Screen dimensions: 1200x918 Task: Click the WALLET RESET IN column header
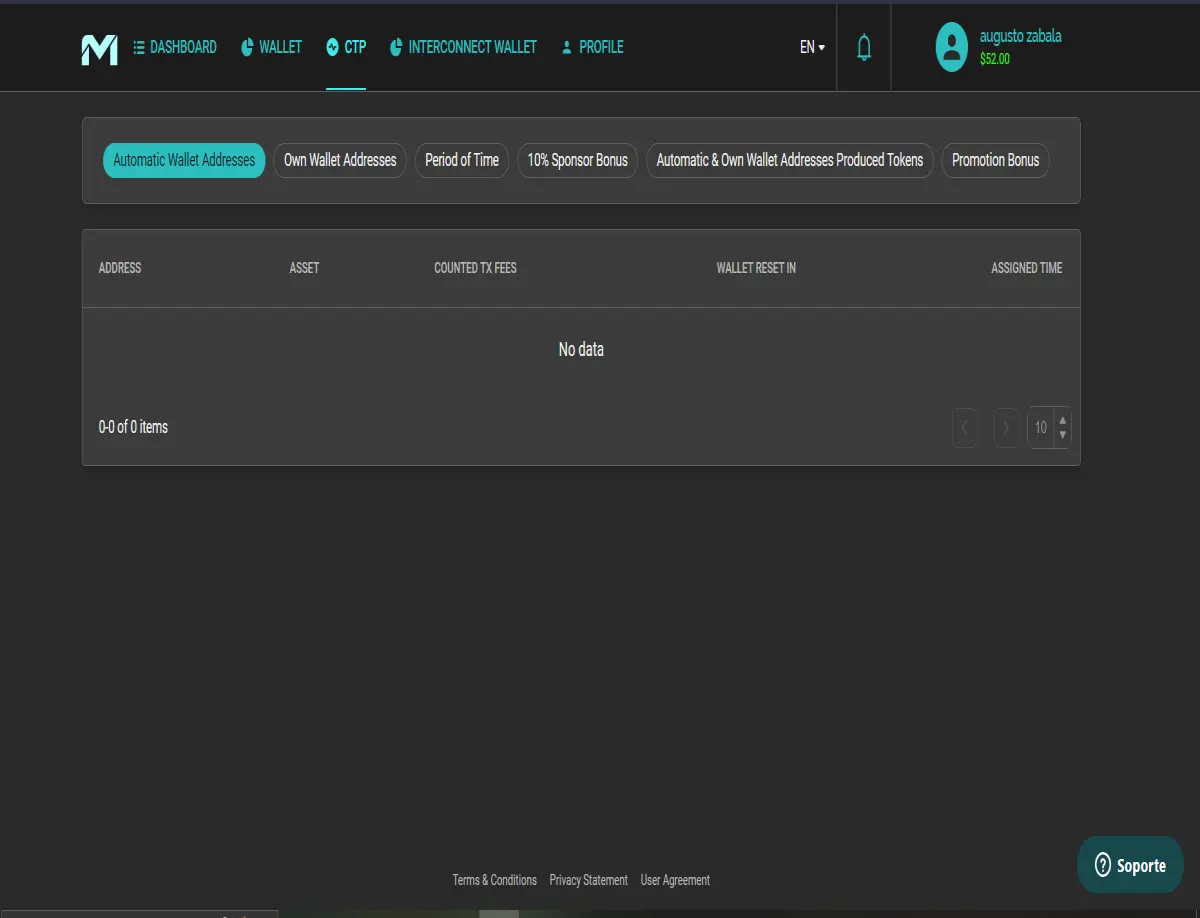click(756, 268)
